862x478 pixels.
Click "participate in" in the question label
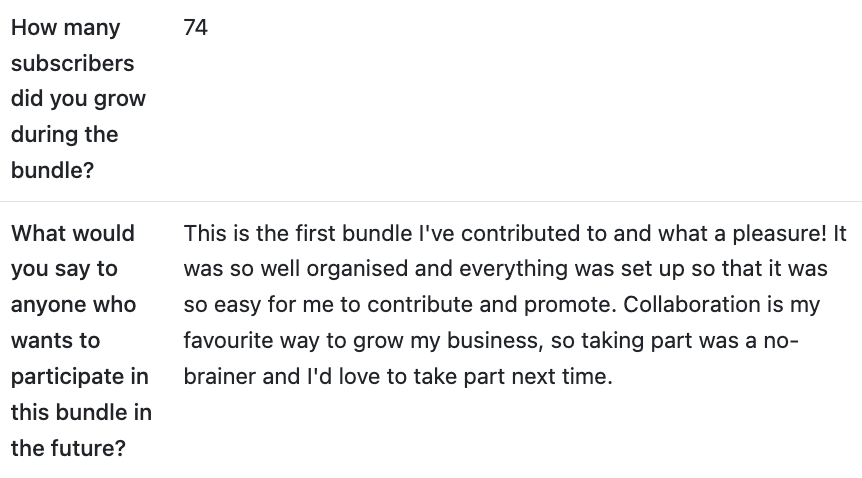[79, 377]
